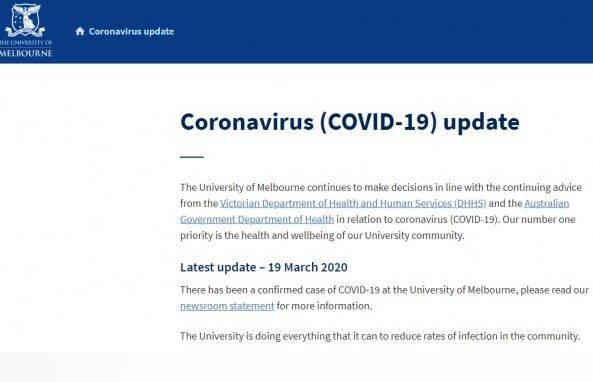Click the paragraph starting 'The University of Melbourne continues'
The height and width of the screenshot is (382, 593).
click(381, 211)
